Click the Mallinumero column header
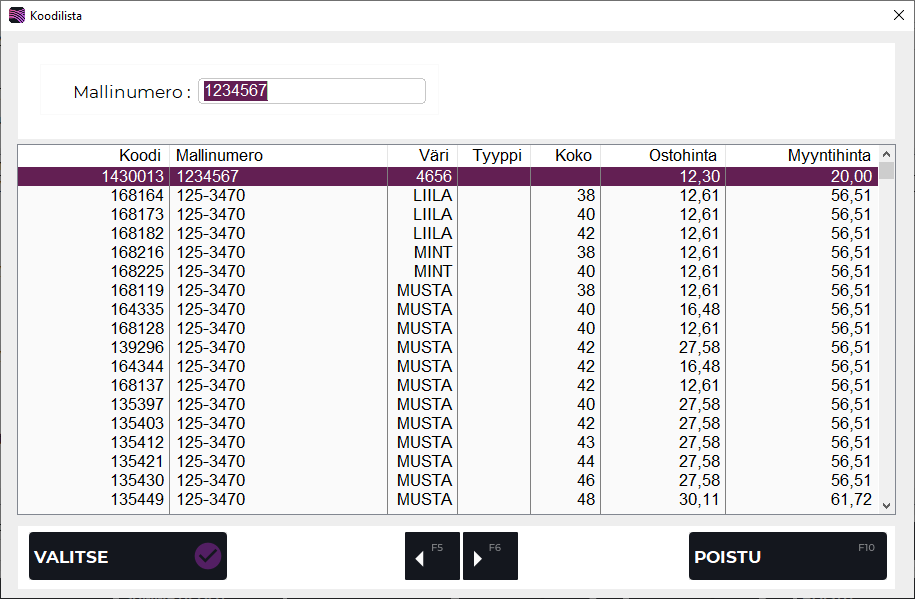The height and width of the screenshot is (599, 915). coord(278,155)
